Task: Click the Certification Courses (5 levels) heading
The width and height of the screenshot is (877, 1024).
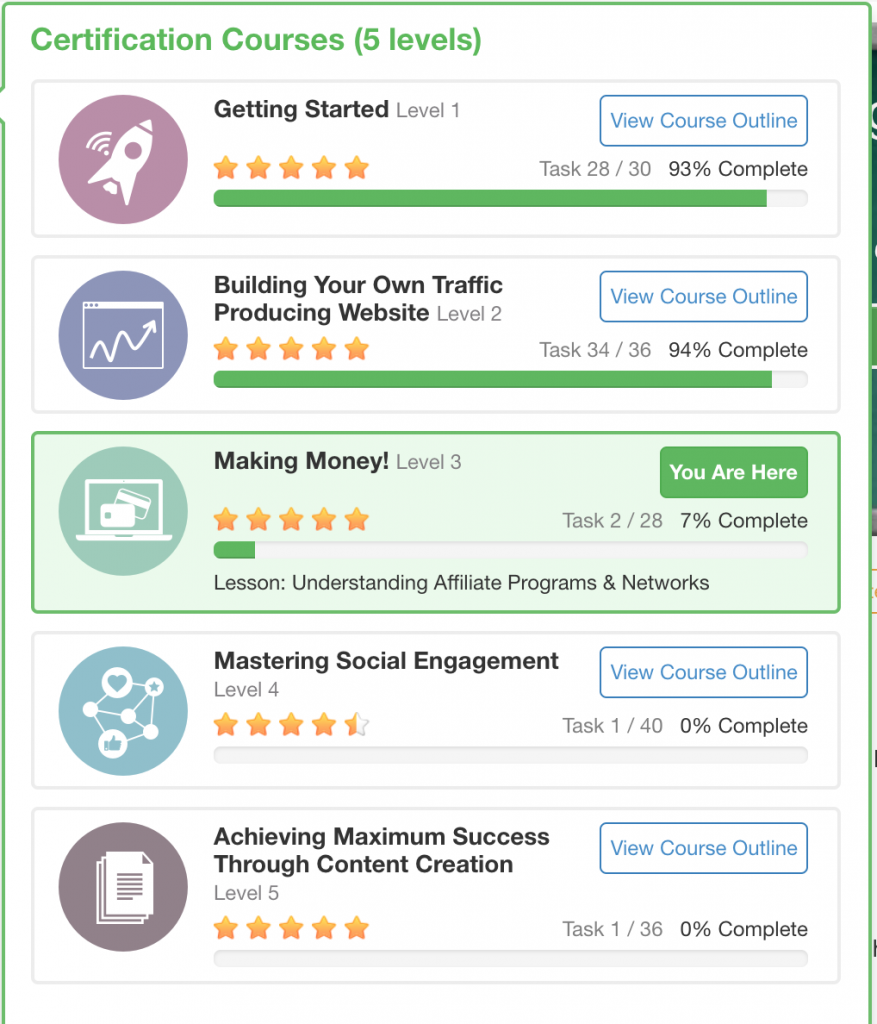Action: 256,41
